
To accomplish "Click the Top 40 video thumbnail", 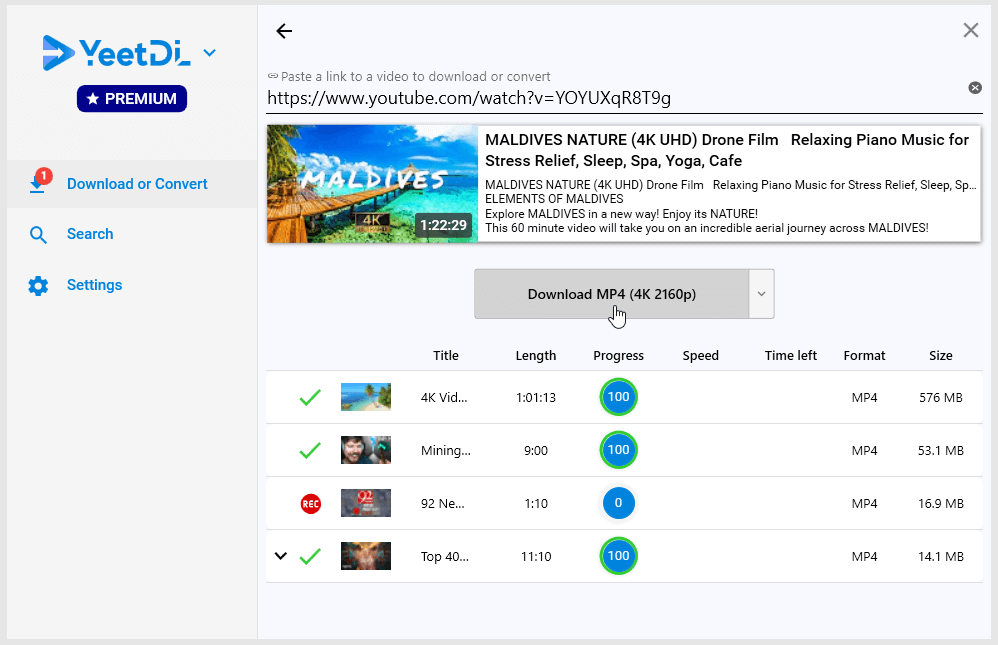I will click(366, 555).
